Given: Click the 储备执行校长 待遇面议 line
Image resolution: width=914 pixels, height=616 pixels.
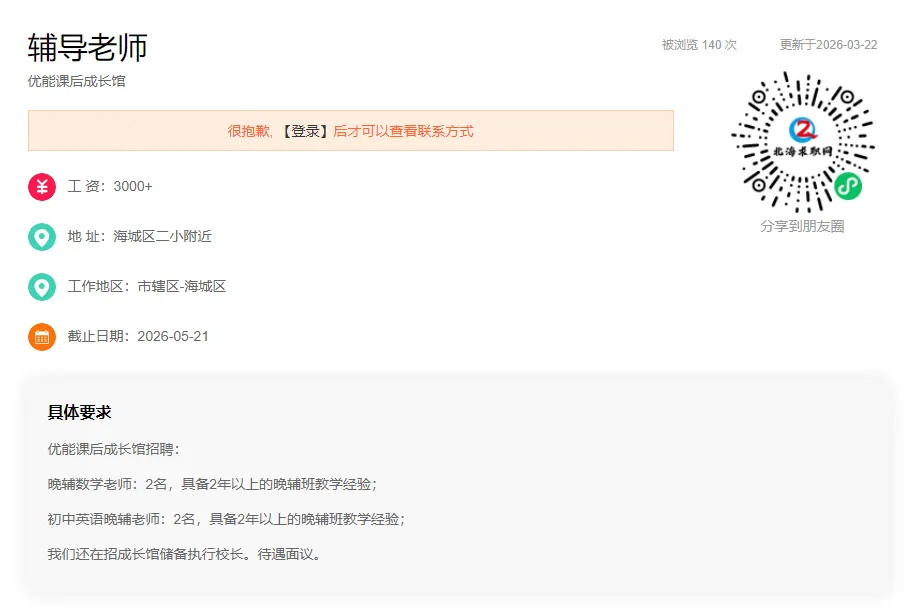Looking at the screenshot, I should point(184,554).
